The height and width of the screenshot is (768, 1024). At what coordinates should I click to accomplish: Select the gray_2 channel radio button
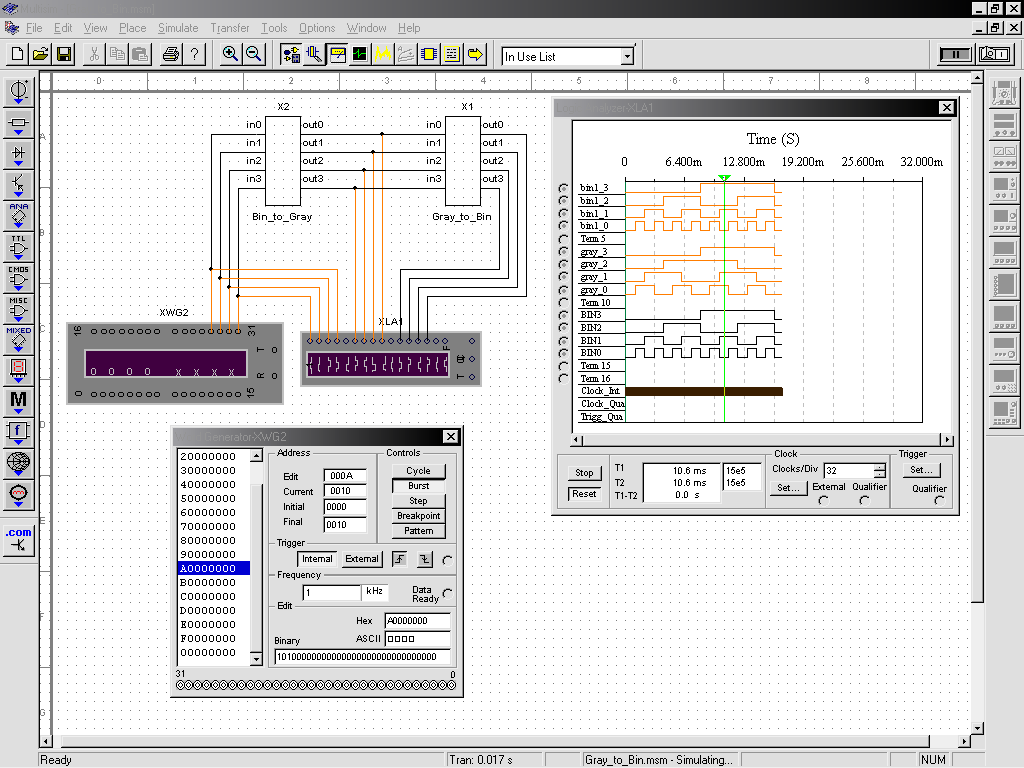[563, 265]
